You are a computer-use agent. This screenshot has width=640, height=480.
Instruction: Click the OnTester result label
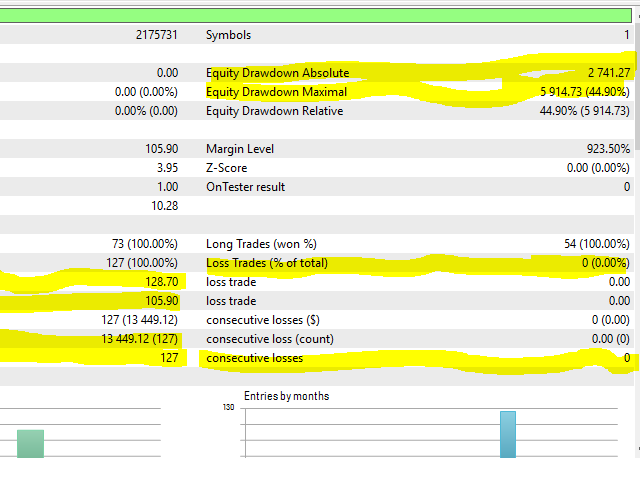(245, 187)
